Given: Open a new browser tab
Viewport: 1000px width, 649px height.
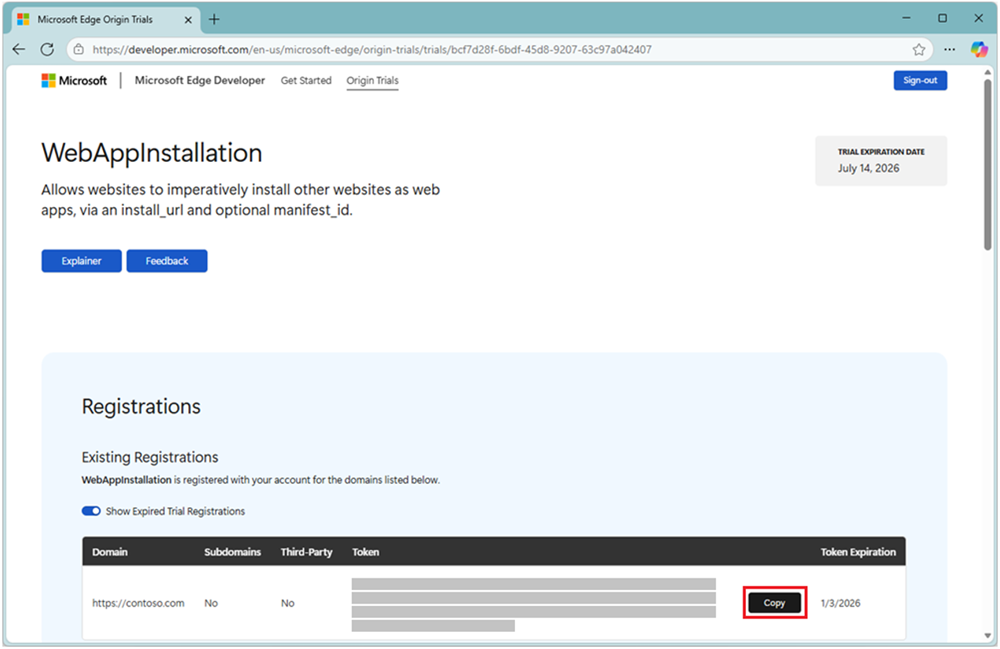Looking at the screenshot, I should click(214, 18).
